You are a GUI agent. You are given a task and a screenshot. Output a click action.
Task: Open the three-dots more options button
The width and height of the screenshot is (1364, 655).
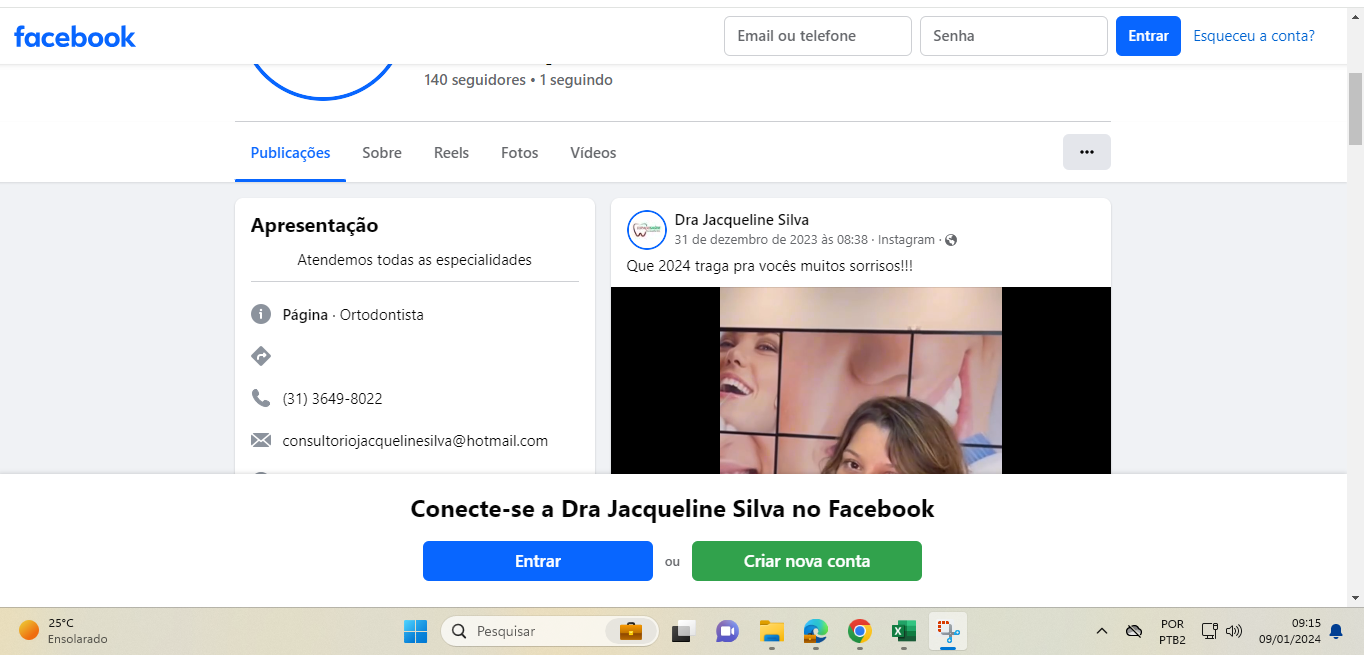(x=1086, y=152)
